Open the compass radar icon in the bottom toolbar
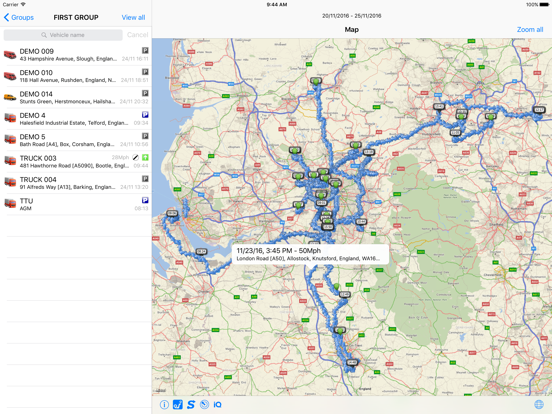This screenshot has width=552, height=414. pos(204,404)
